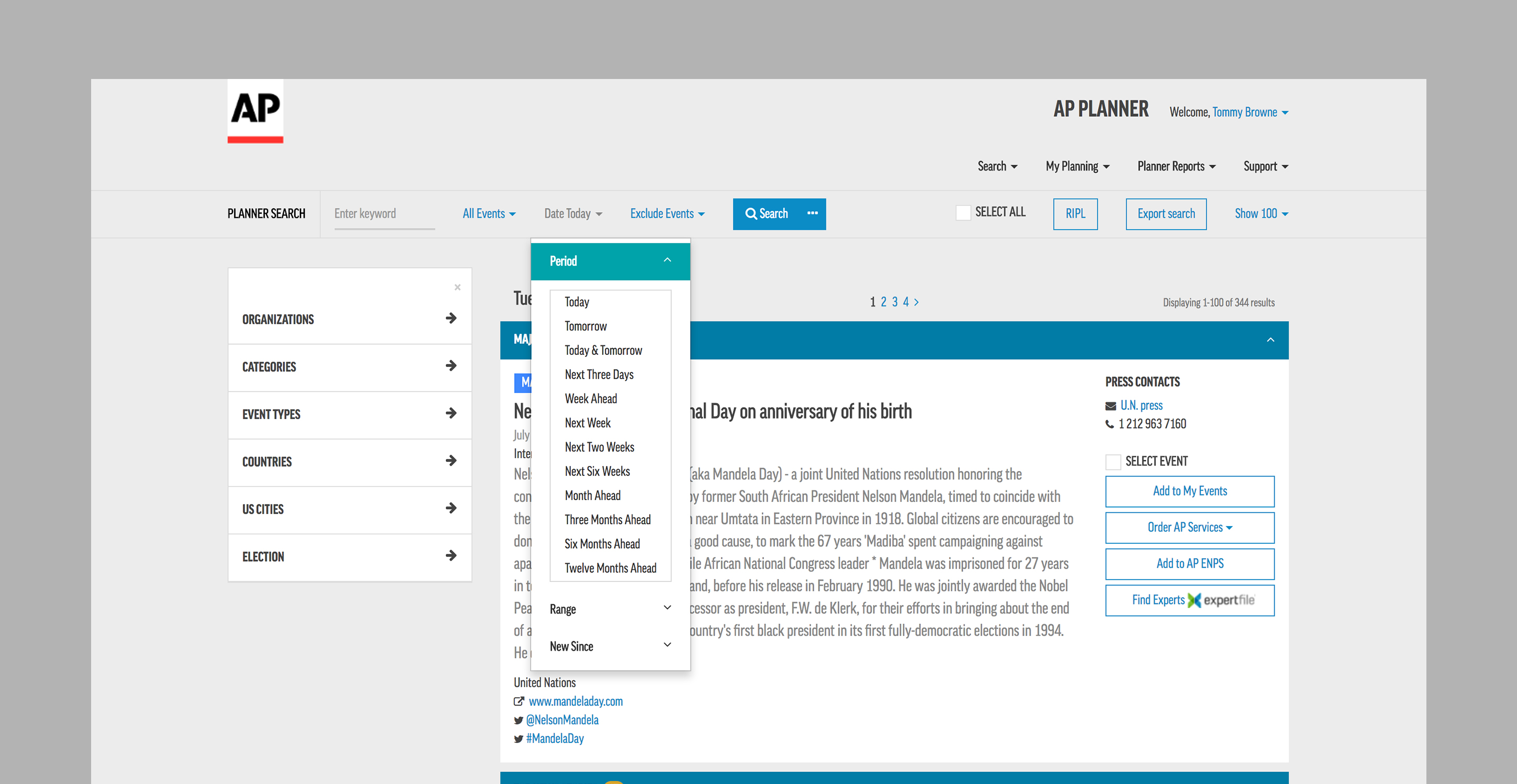
Task: Tick the SELECT EVENT checkbox
Action: click(x=1113, y=462)
